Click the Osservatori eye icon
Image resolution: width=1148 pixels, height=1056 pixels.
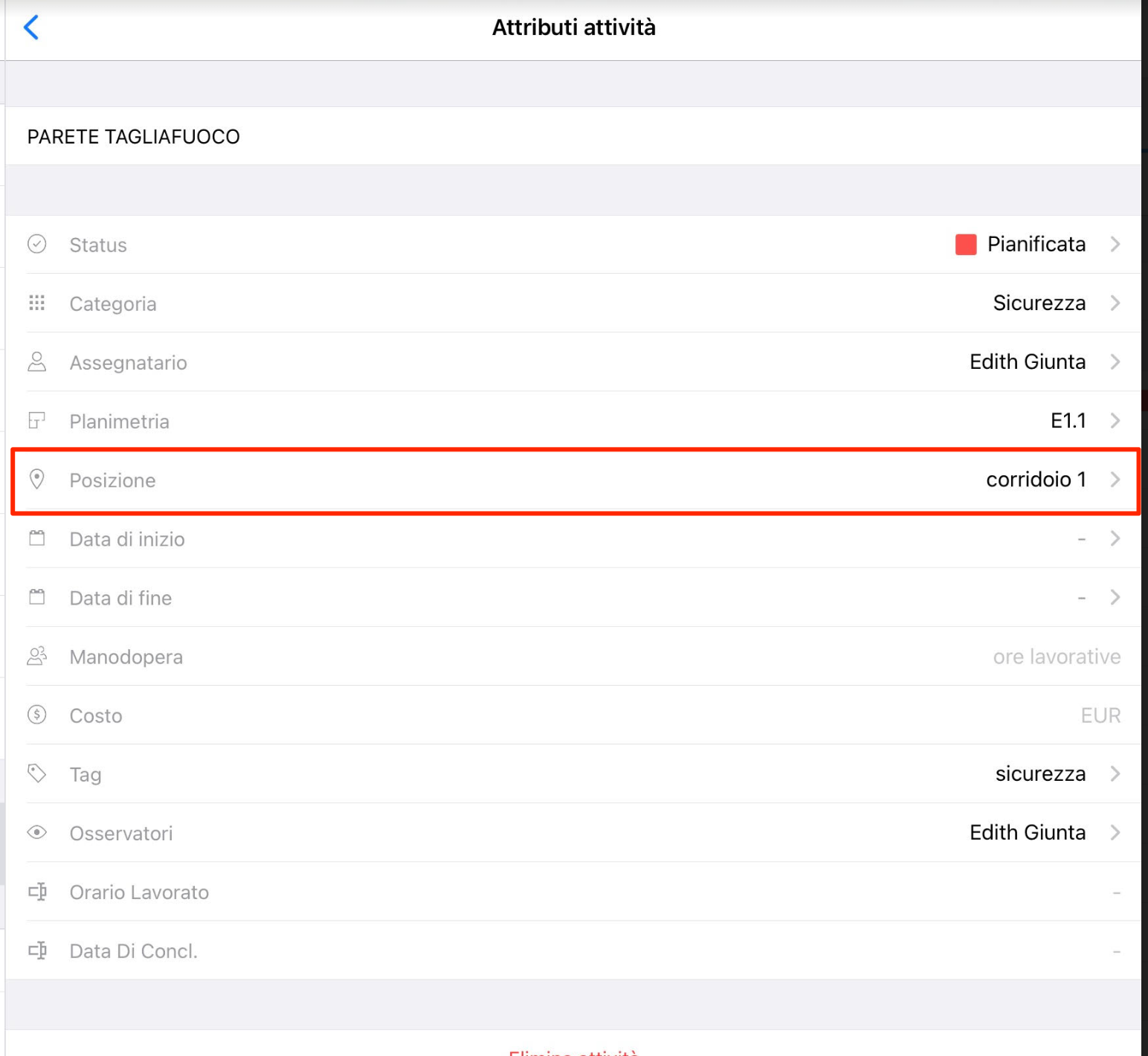coord(36,832)
